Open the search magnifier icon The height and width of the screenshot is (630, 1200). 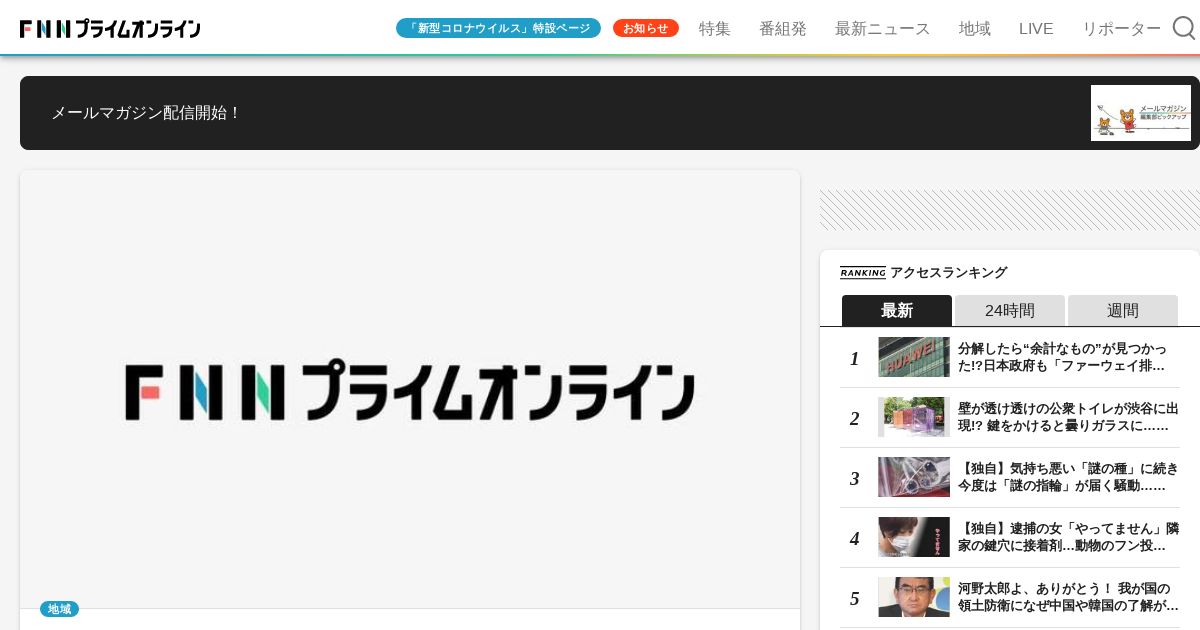pyautogui.click(x=1184, y=28)
